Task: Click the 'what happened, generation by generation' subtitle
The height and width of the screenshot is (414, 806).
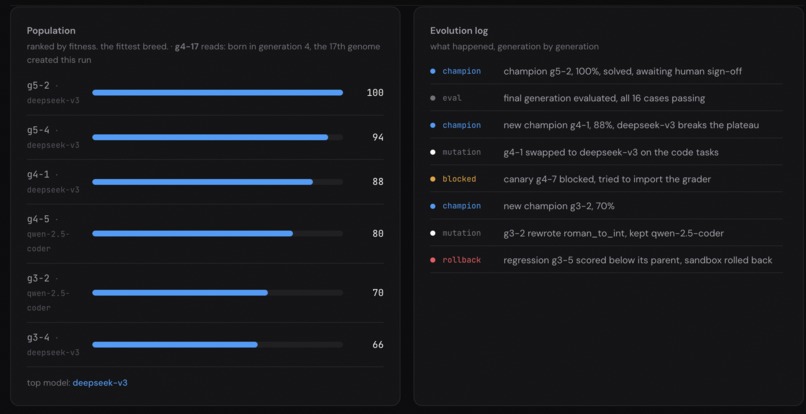Action: [x=514, y=47]
